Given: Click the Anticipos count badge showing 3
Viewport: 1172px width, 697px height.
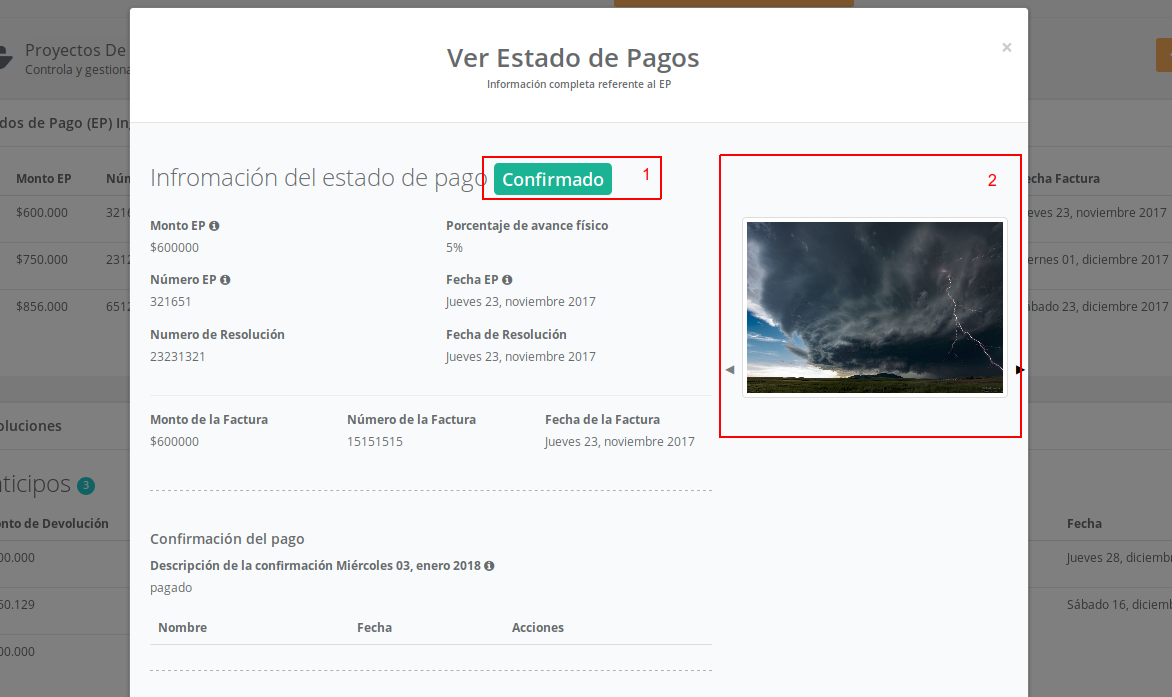Looking at the screenshot, I should [86, 486].
